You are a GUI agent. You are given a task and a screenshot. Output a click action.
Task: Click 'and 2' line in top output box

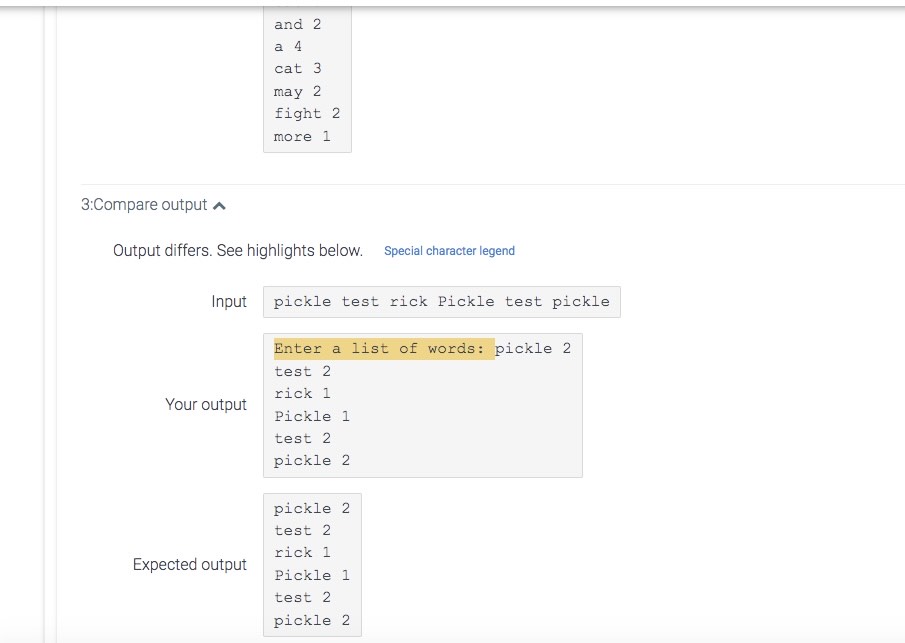tap(298, 24)
